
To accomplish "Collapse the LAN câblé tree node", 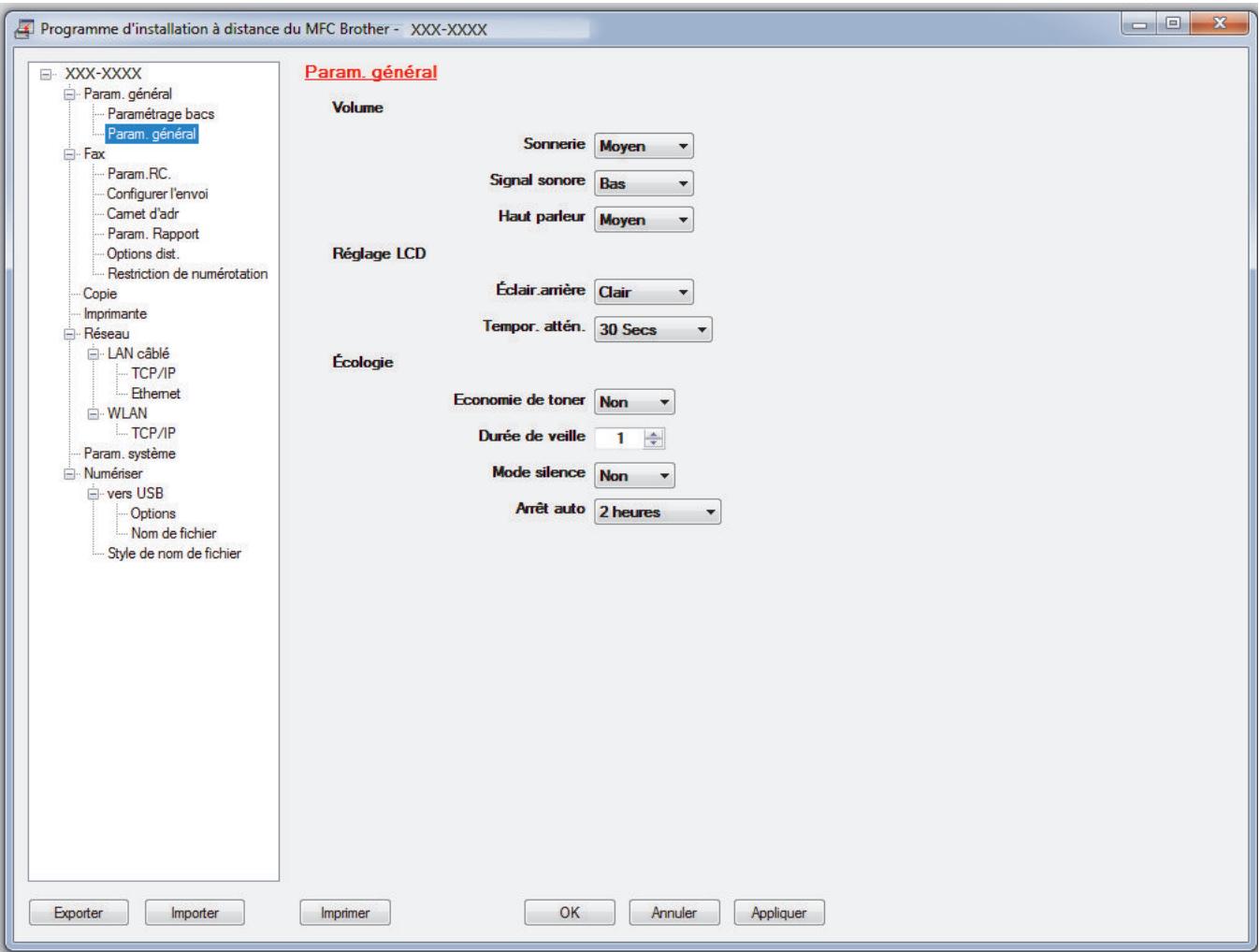I will click(93, 353).
